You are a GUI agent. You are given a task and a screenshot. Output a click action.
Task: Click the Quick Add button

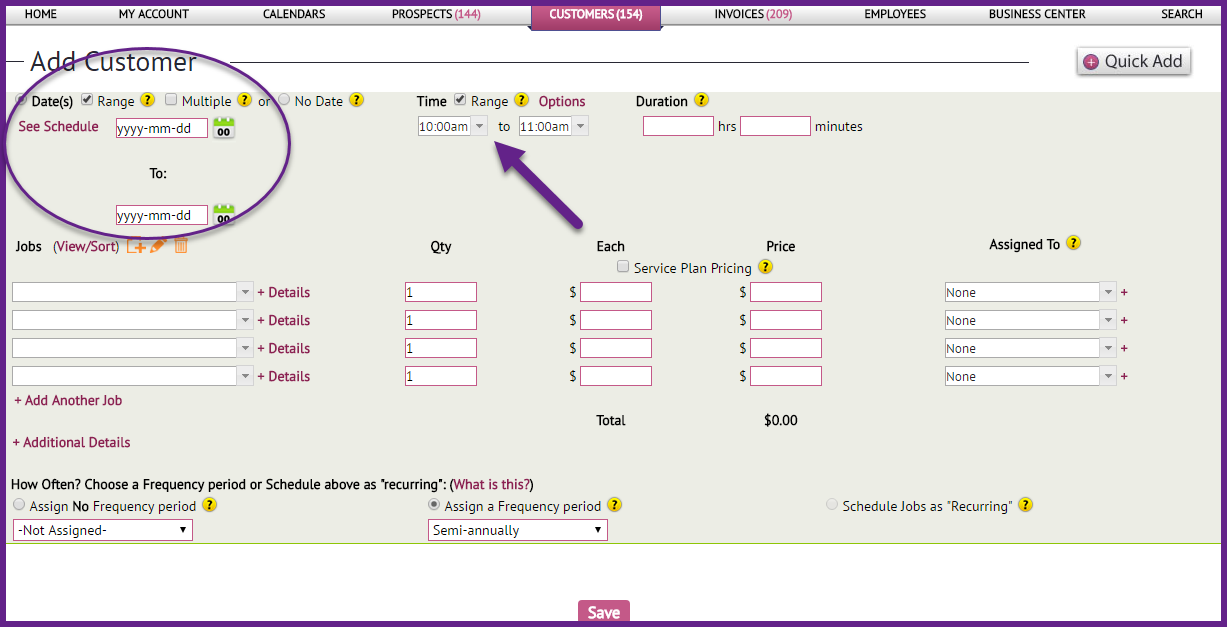tap(1134, 61)
